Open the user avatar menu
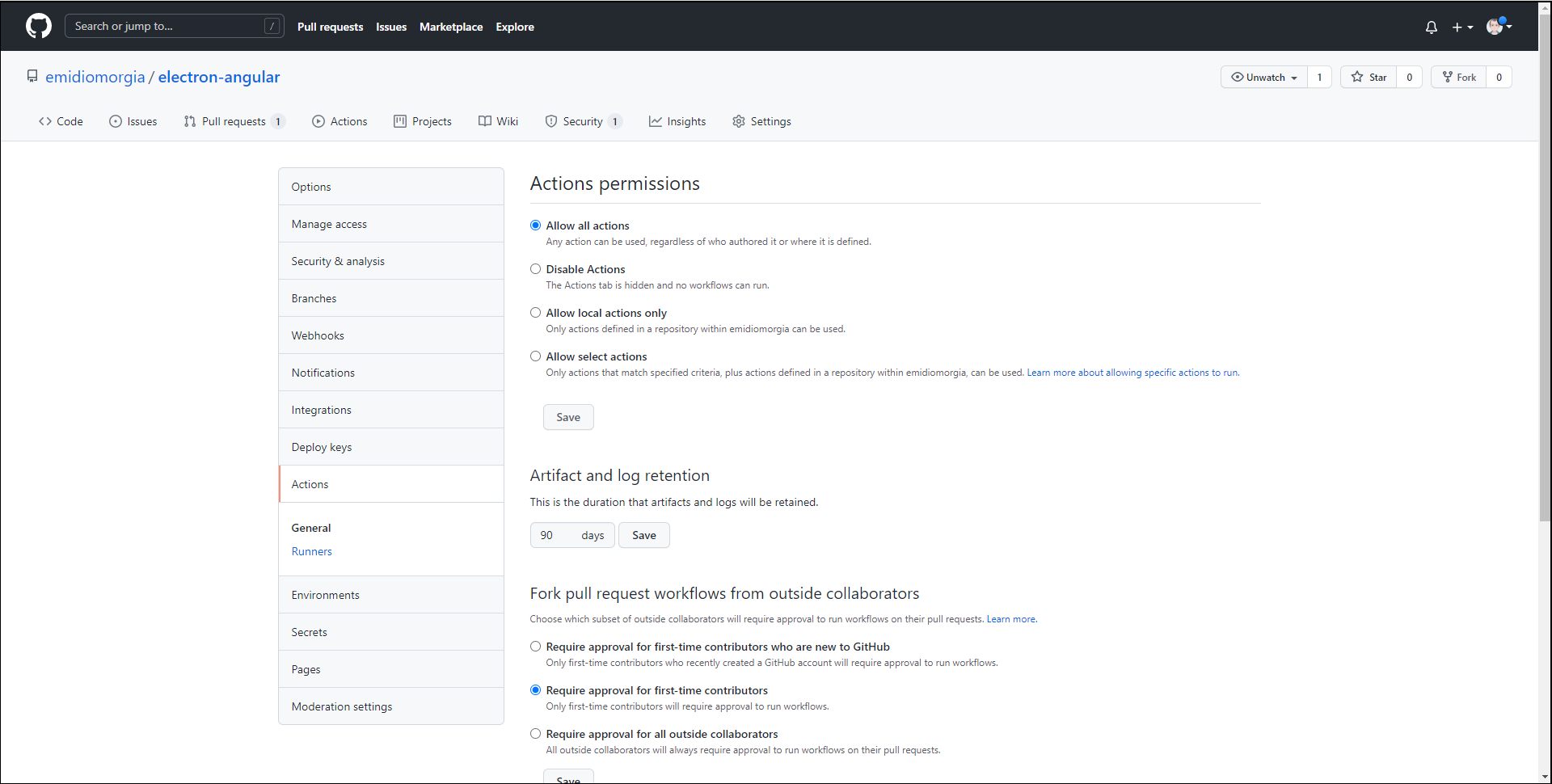1552x784 pixels. (1499, 27)
